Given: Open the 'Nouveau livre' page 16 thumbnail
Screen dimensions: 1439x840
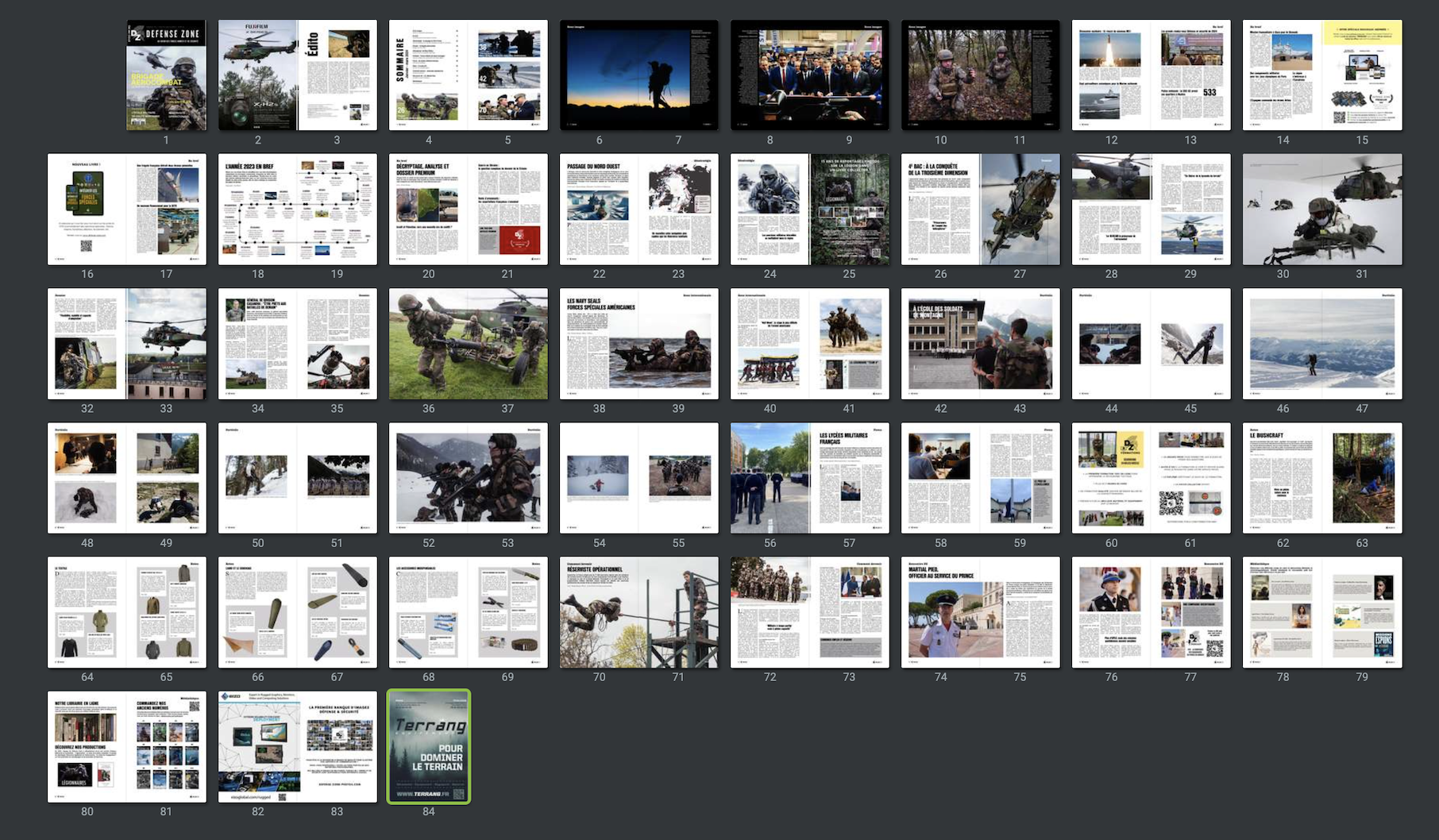Looking at the screenshot, I should coord(87,210).
